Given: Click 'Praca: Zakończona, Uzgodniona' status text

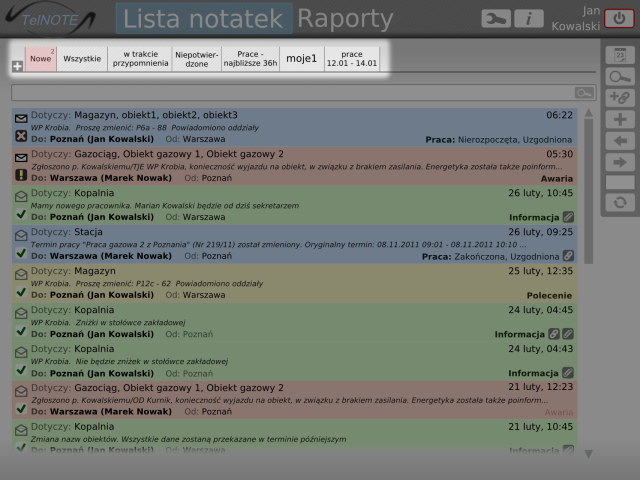Looking at the screenshot, I should (x=491, y=256).
